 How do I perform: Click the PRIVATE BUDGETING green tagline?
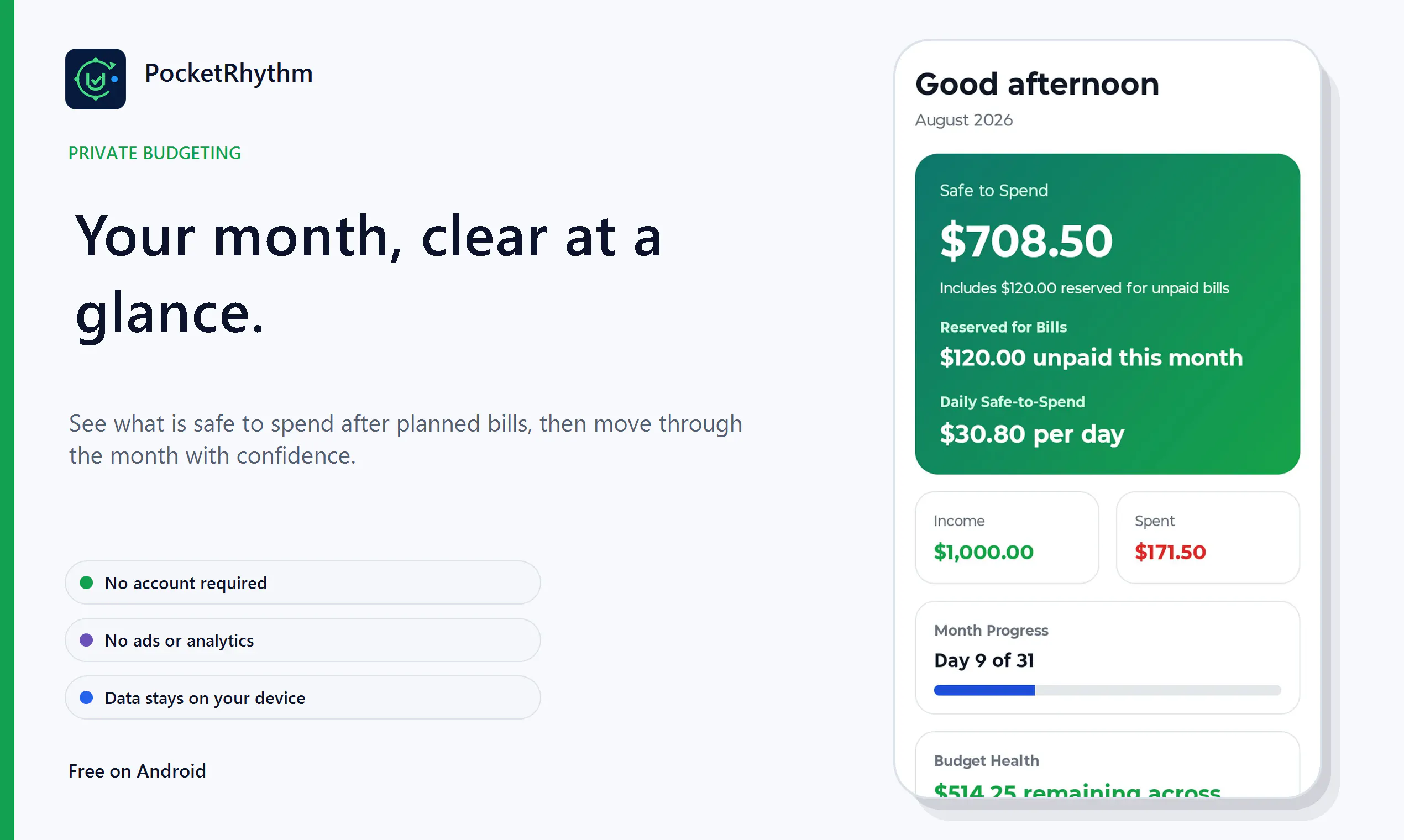tap(155, 153)
